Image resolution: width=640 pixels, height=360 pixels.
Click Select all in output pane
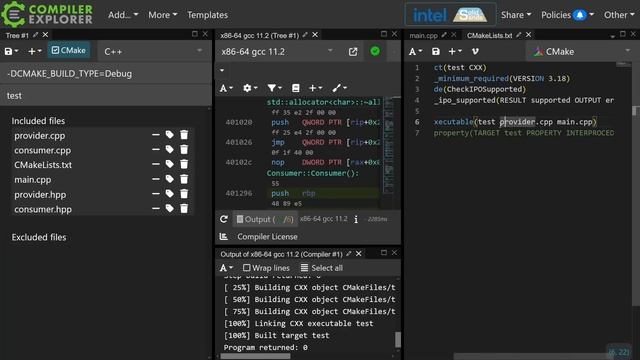point(322,268)
